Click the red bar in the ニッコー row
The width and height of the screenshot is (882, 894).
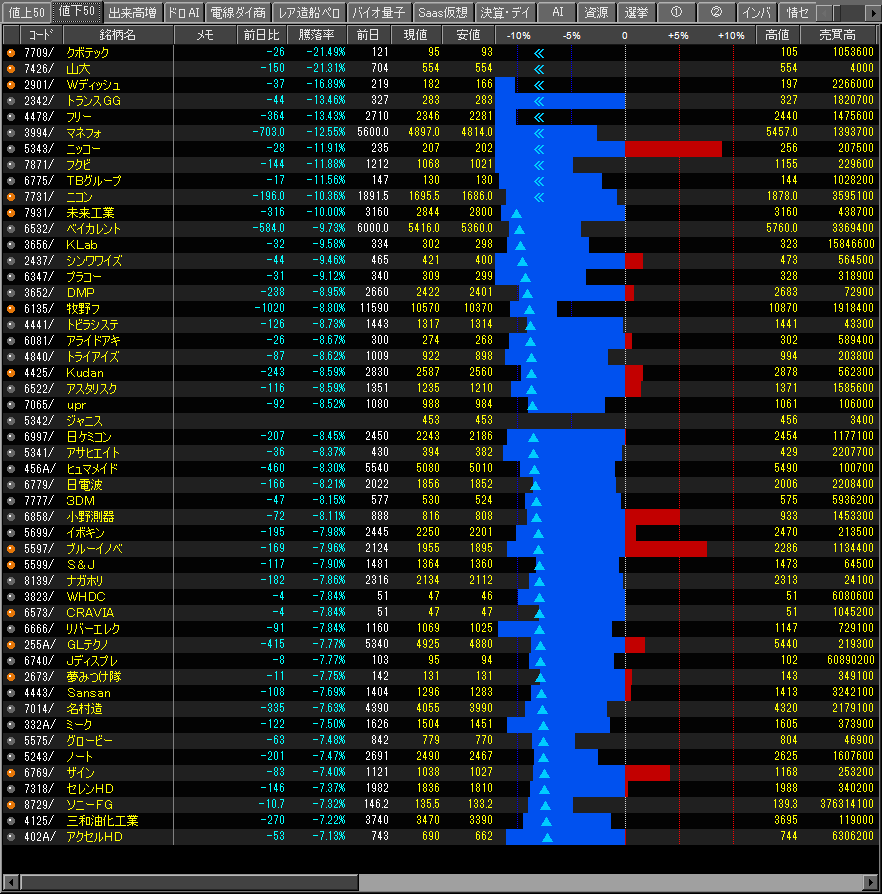point(673,149)
